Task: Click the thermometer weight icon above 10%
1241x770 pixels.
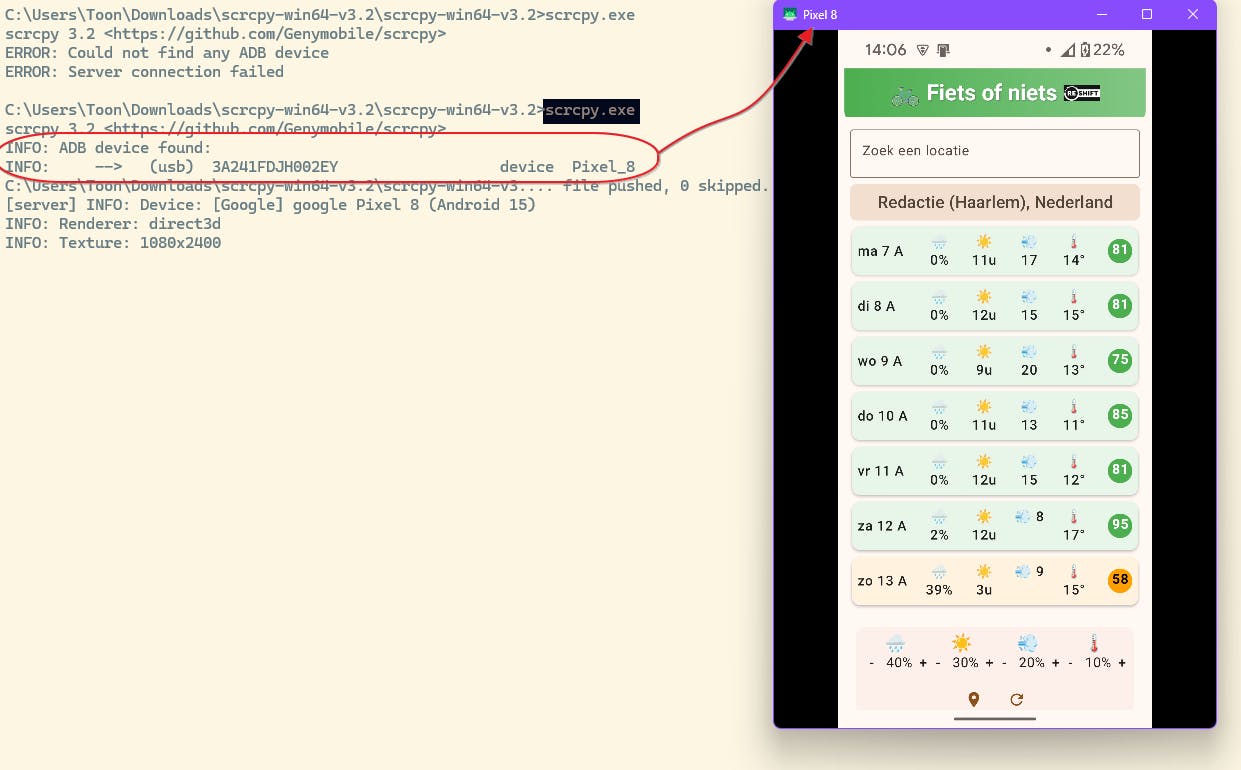Action: [x=1094, y=643]
